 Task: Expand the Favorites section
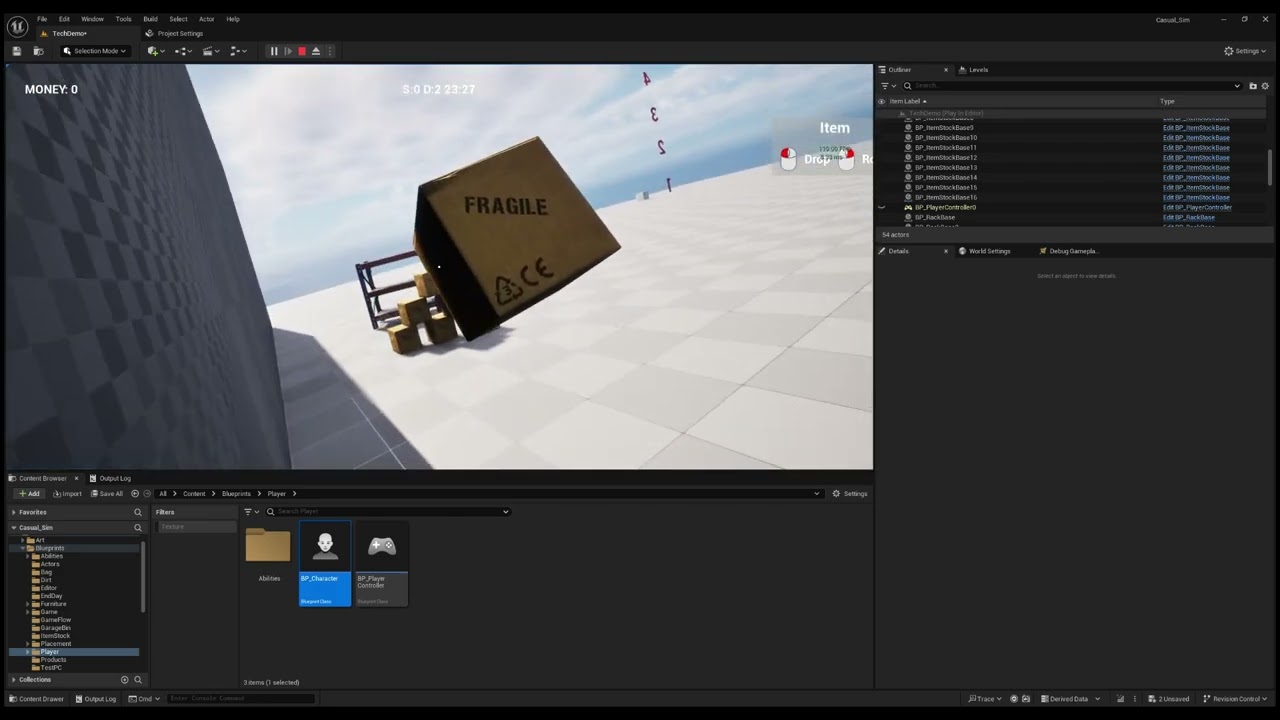tap(14, 512)
